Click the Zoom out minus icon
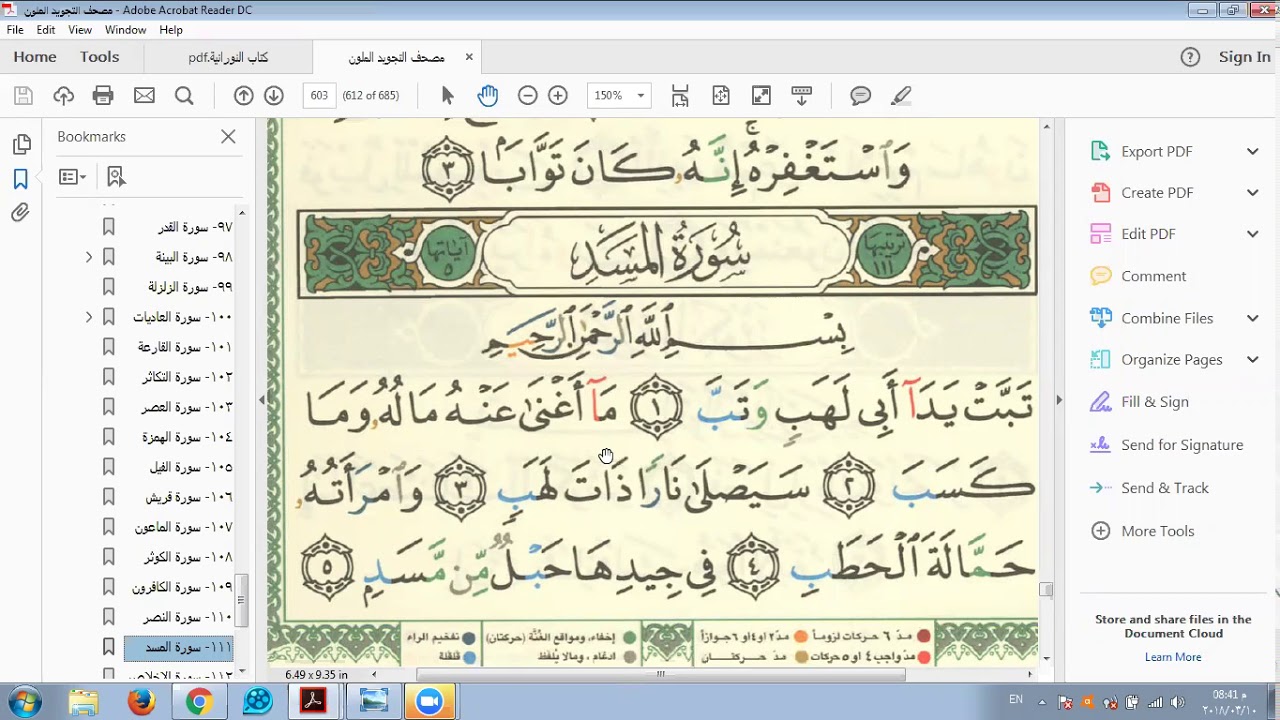The width and height of the screenshot is (1280, 720). click(527, 96)
